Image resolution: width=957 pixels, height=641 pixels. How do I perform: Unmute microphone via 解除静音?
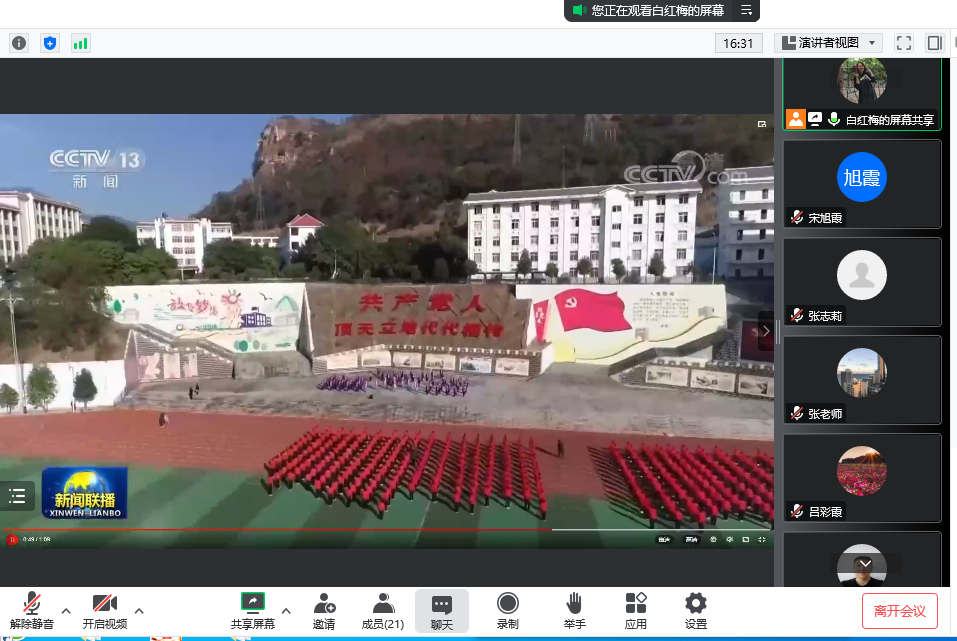coord(32,611)
